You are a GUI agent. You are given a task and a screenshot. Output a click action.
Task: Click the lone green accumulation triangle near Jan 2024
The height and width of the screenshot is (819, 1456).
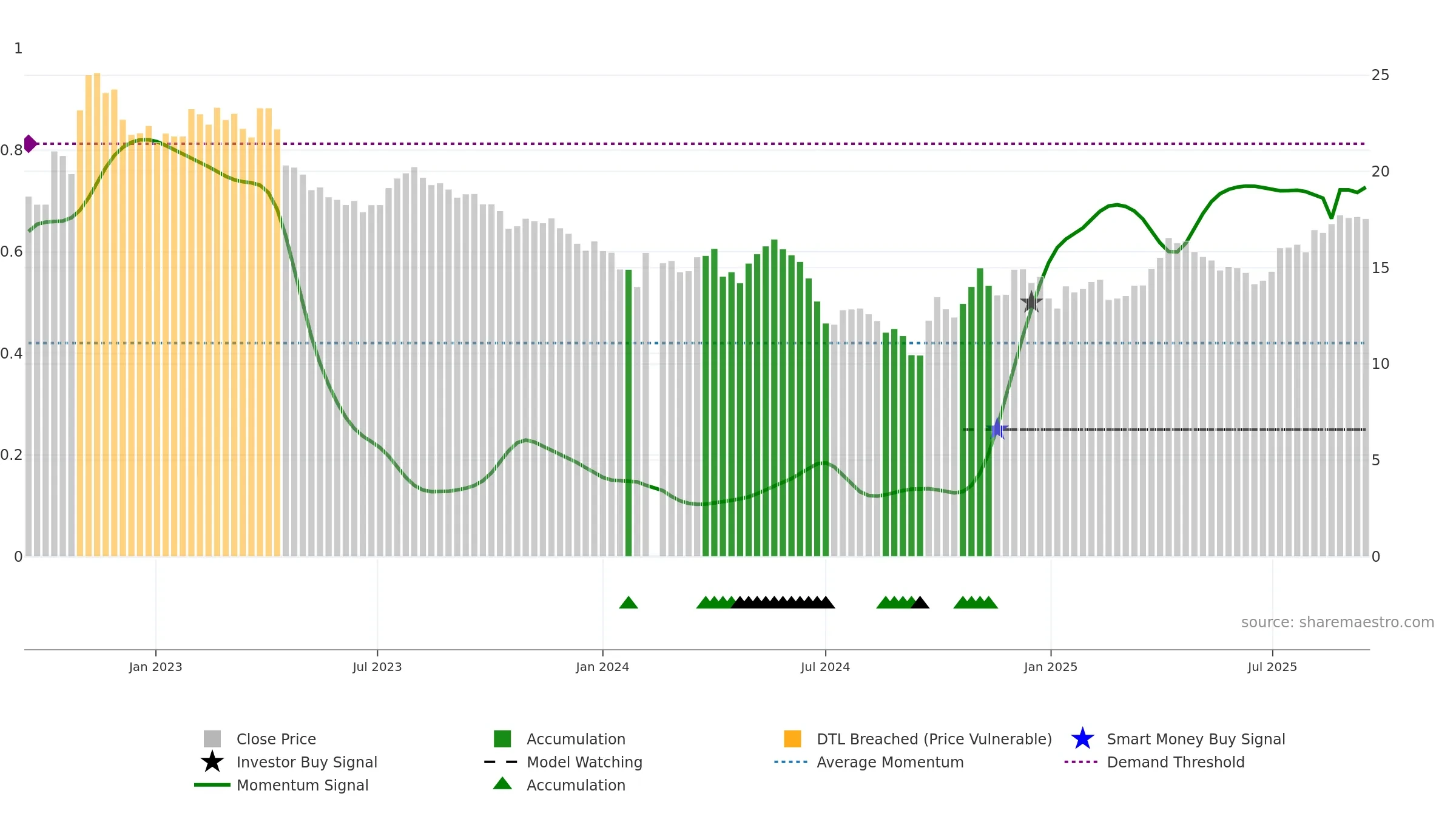pyautogui.click(x=629, y=602)
